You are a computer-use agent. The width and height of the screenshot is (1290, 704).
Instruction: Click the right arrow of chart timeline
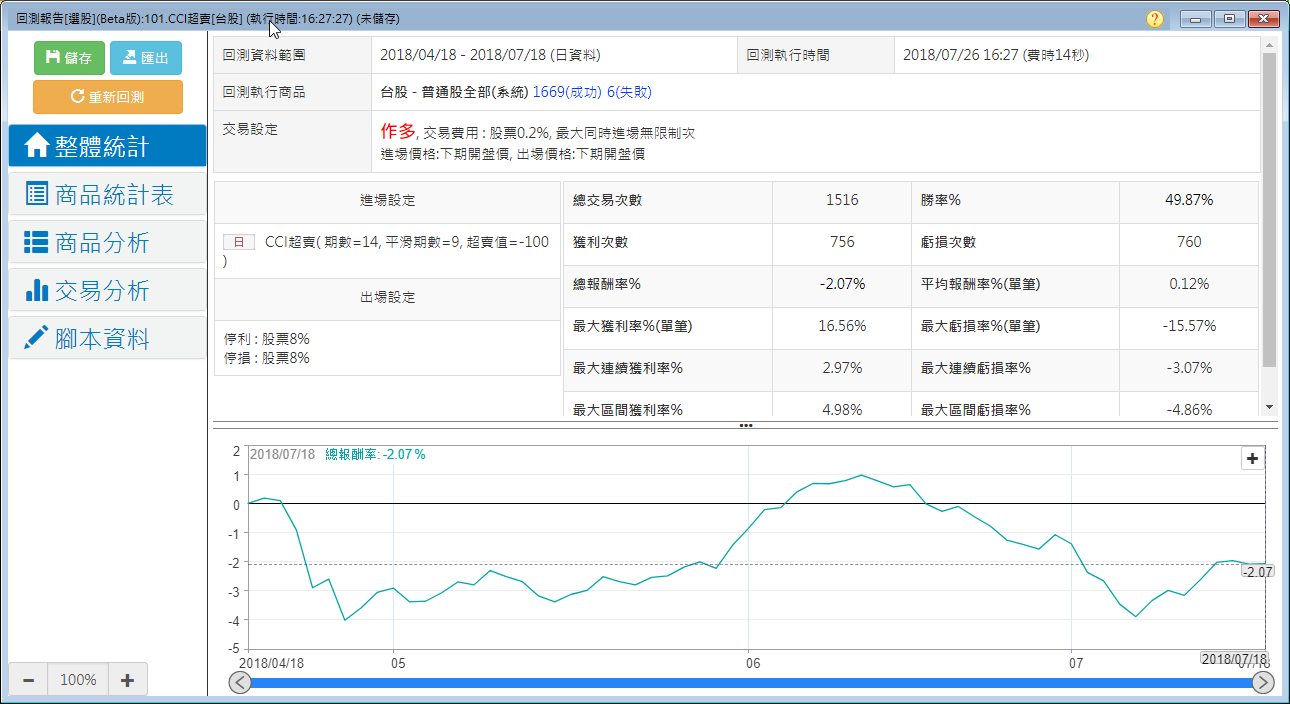coord(1263,683)
